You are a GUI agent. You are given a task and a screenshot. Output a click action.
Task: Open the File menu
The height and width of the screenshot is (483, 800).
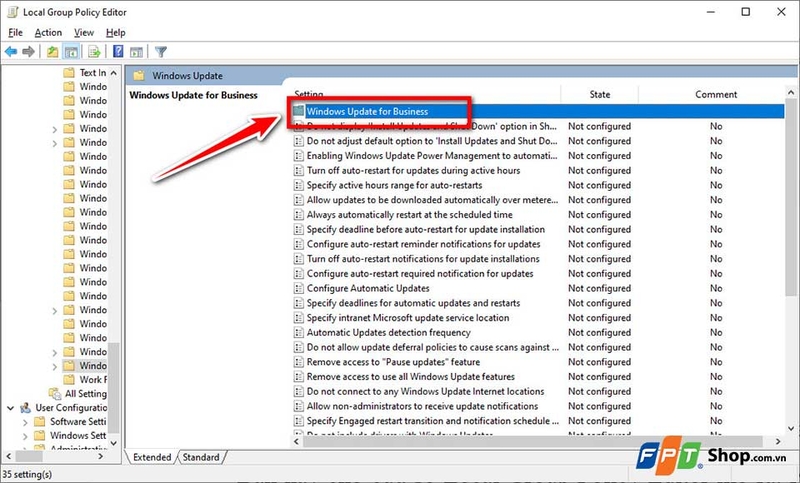[x=15, y=33]
